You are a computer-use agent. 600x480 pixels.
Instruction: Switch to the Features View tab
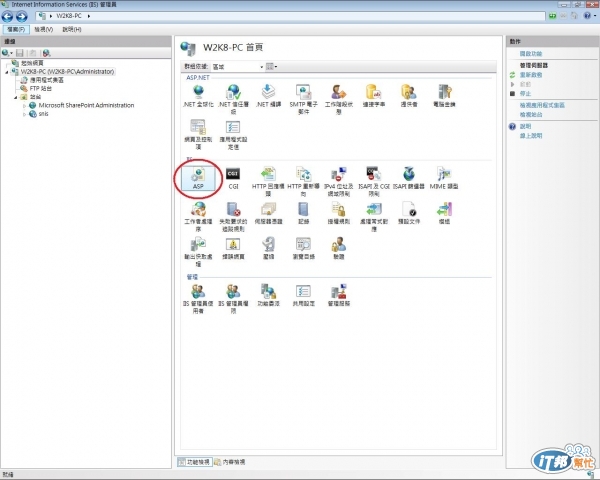click(194, 462)
